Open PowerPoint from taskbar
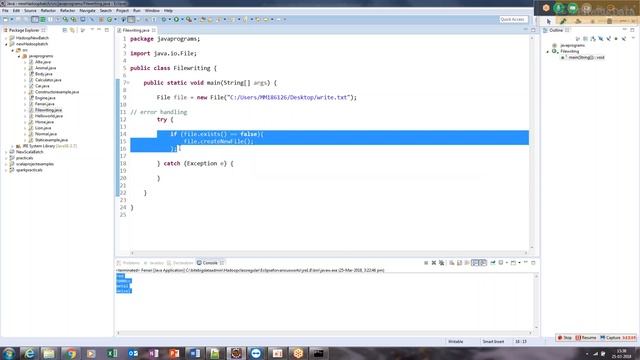 pos(174,353)
